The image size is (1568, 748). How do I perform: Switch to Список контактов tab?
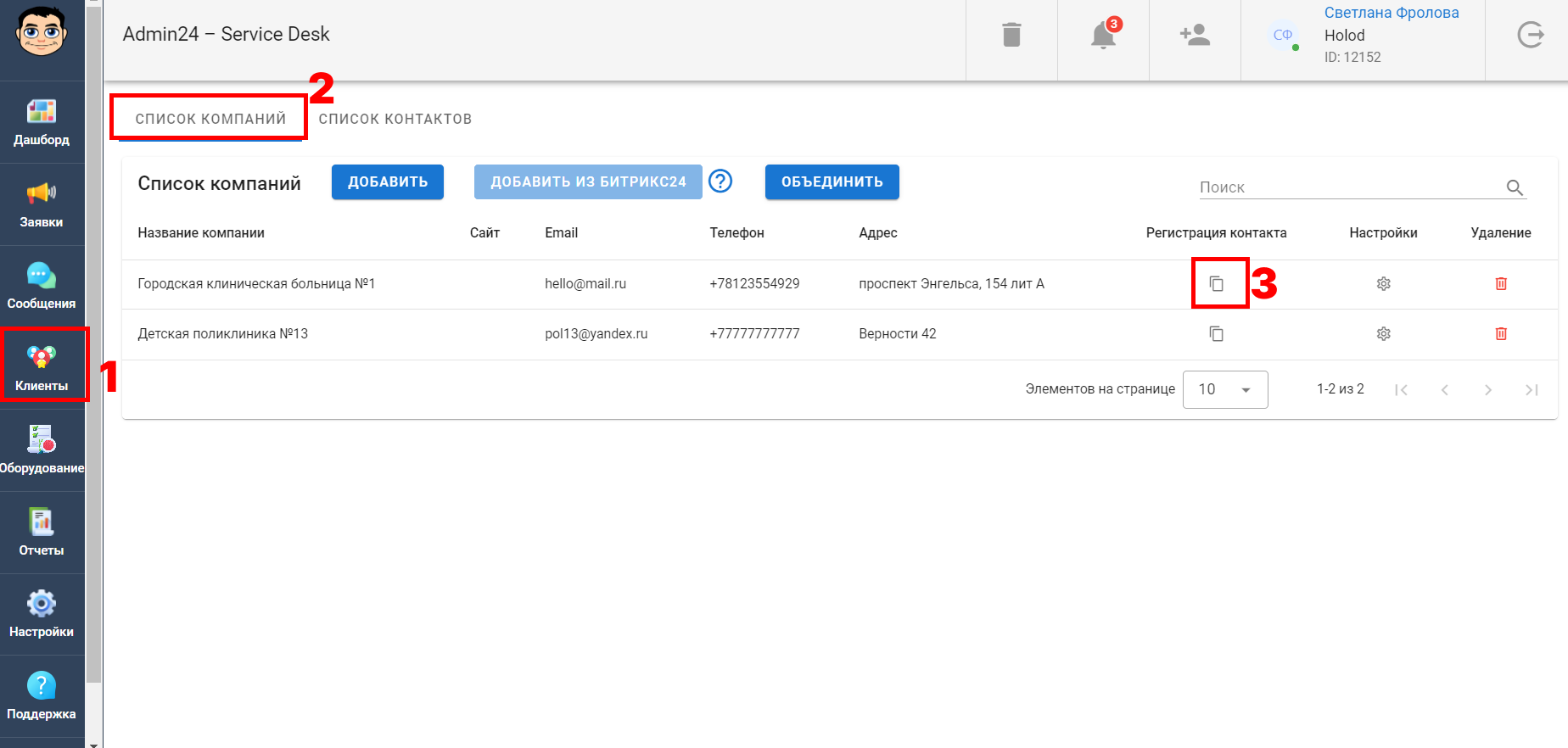pyautogui.click(x=395, y=119)
